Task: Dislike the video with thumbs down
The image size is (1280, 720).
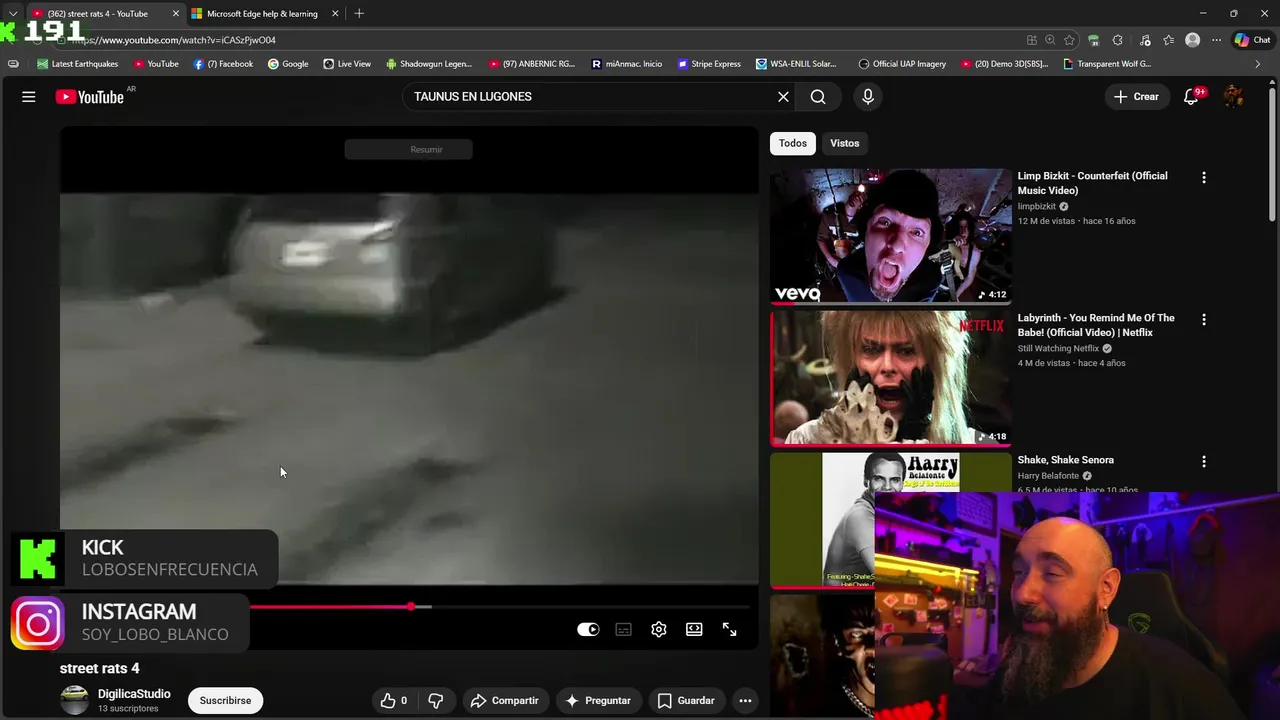Action: [x=435, y=701]
